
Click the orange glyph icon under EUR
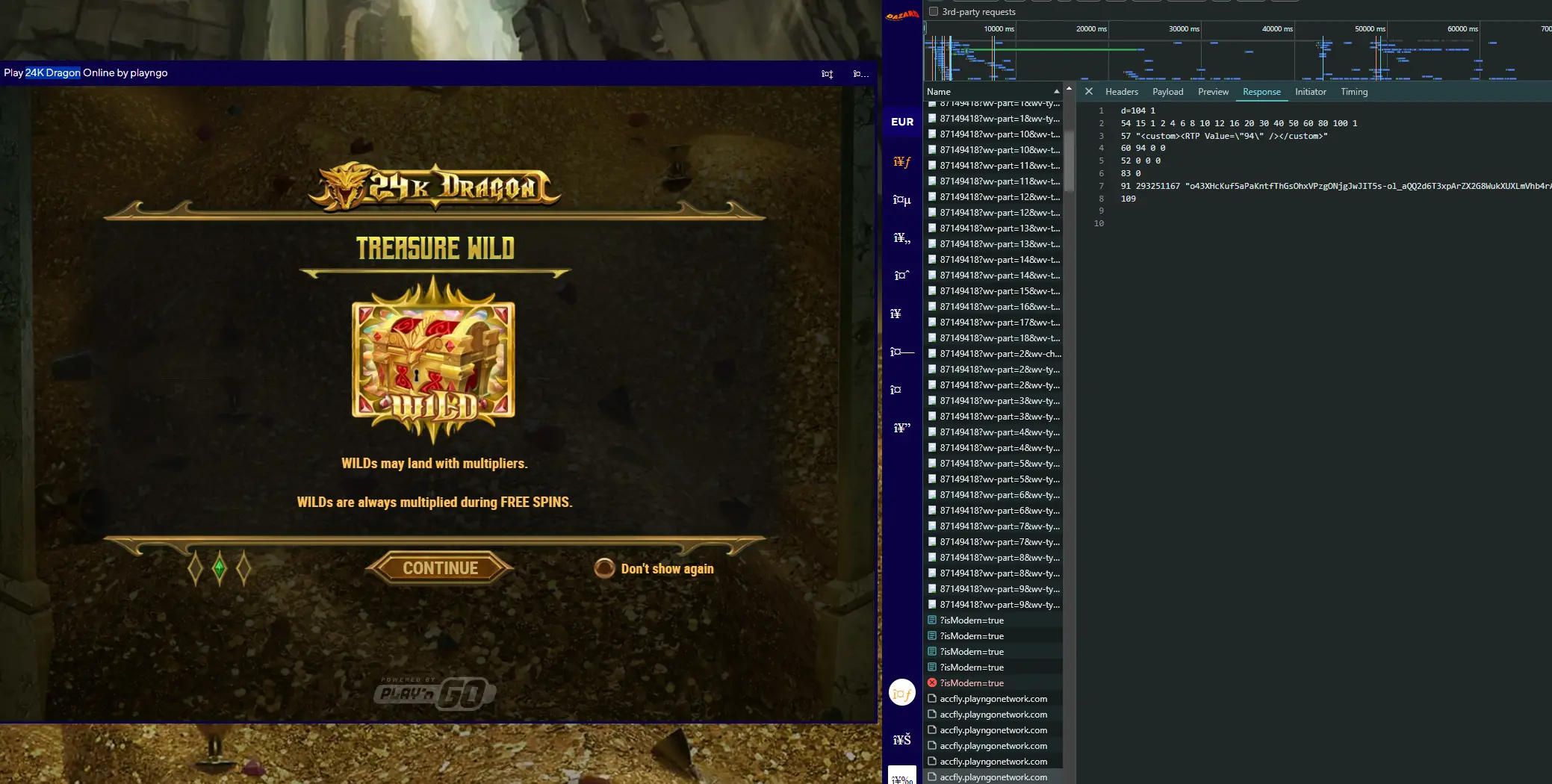902,161
